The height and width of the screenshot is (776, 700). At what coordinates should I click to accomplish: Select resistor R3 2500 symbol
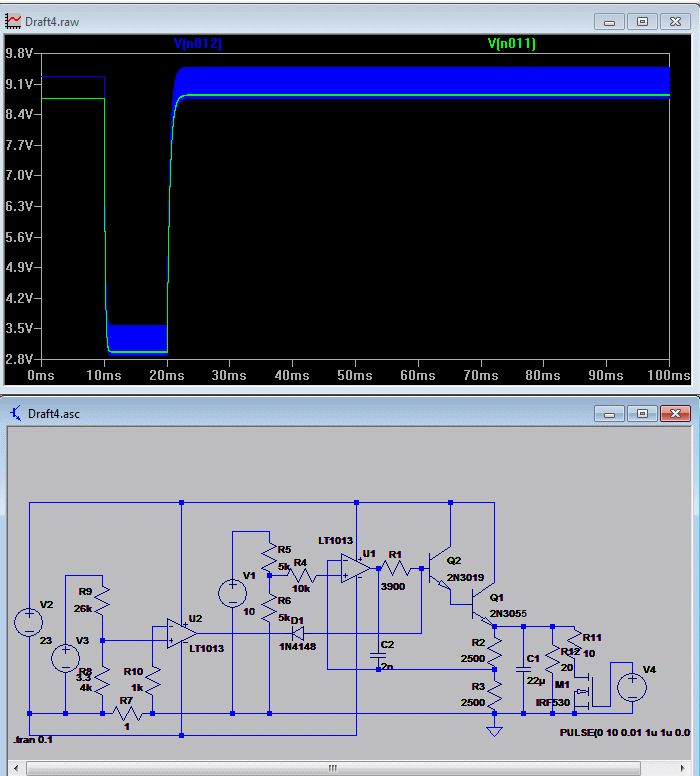(495, 693)
